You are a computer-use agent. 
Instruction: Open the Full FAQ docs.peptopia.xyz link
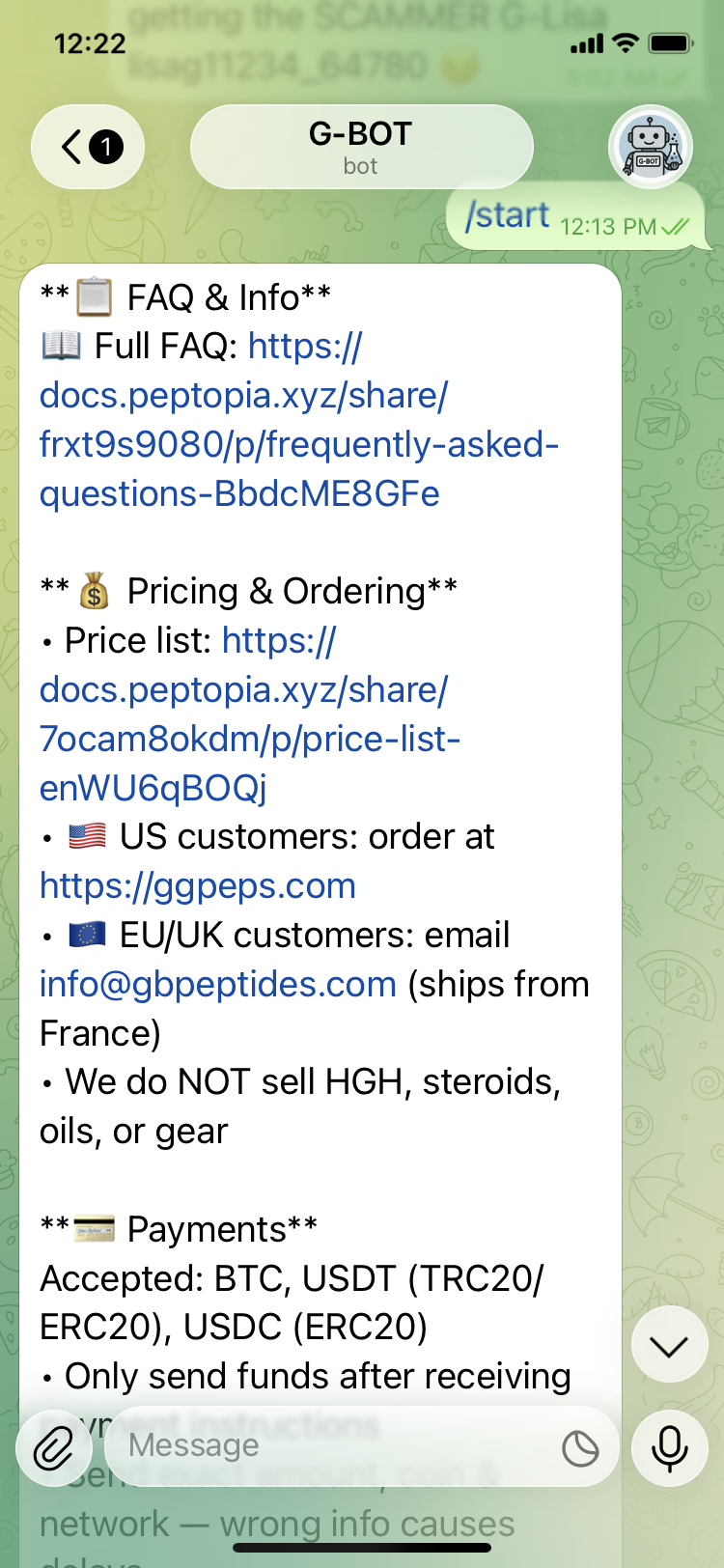[298, 420]
